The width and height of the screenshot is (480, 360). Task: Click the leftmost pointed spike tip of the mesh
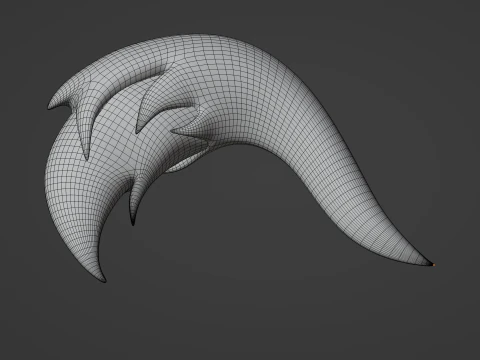49,107
